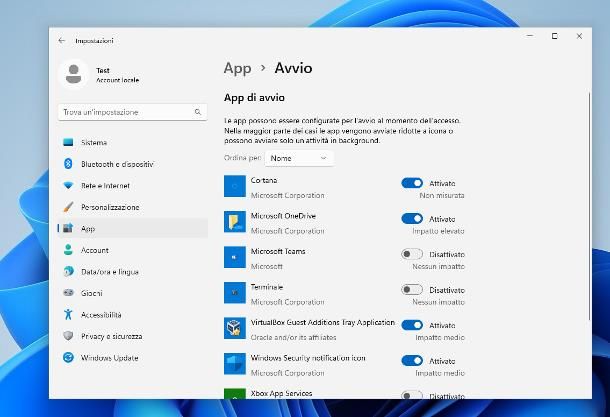Click the VirtualBox Guest Additions icon
Viewport: 610px width, 417px height.
(x=235, y=328)
